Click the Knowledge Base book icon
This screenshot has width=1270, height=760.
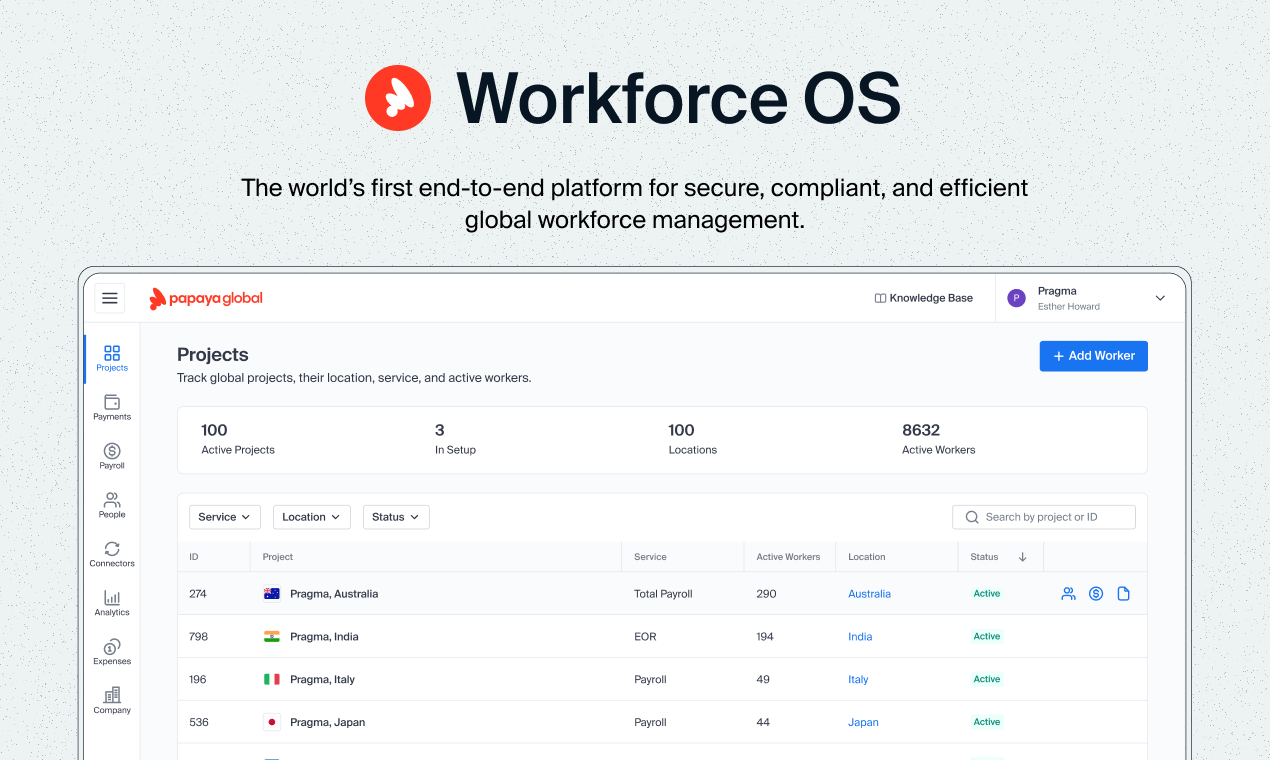[x=880, y=298]
